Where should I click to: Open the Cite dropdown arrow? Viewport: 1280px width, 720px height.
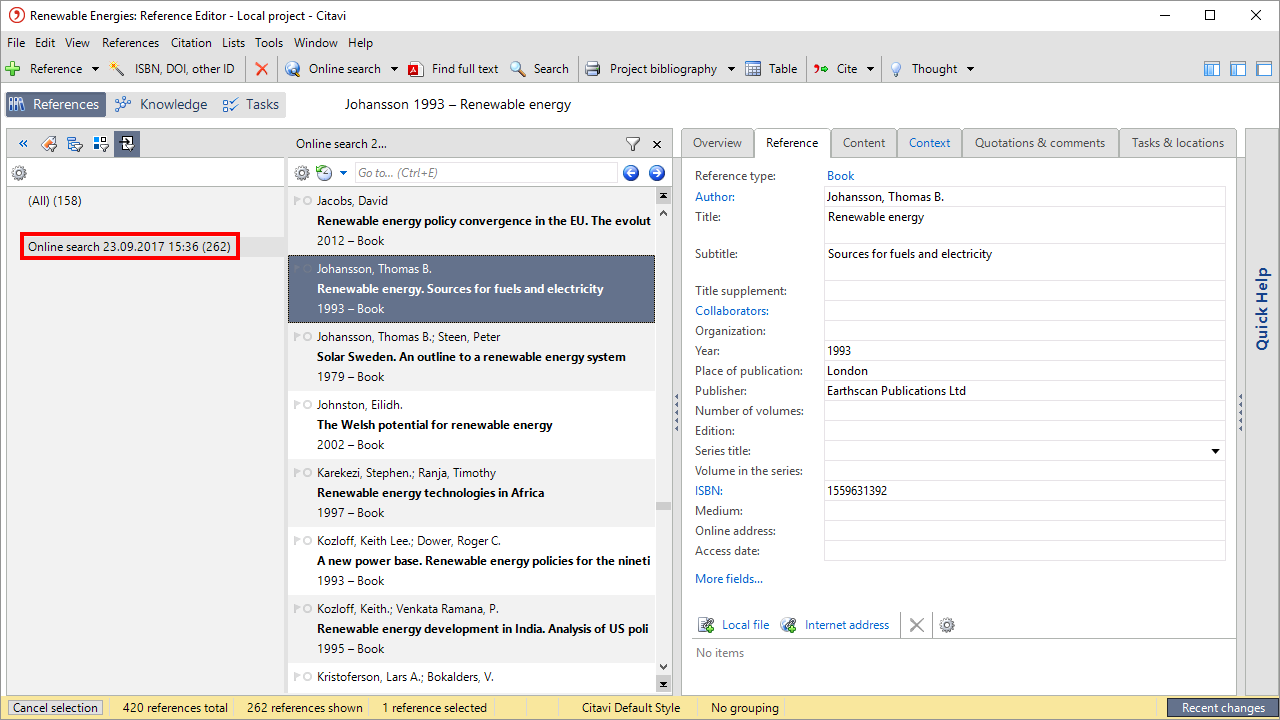(870, 69)
